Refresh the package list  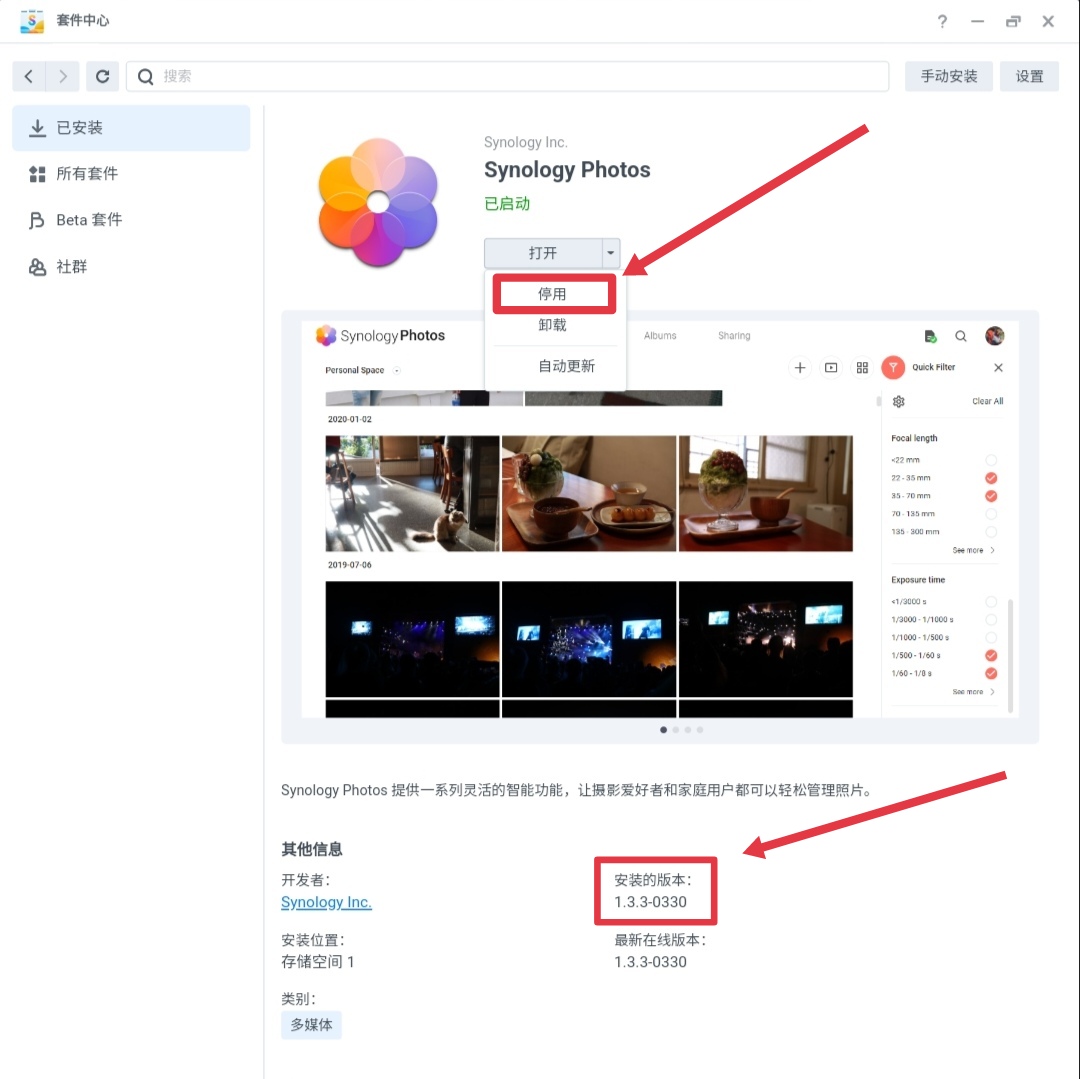click(102, 76)
